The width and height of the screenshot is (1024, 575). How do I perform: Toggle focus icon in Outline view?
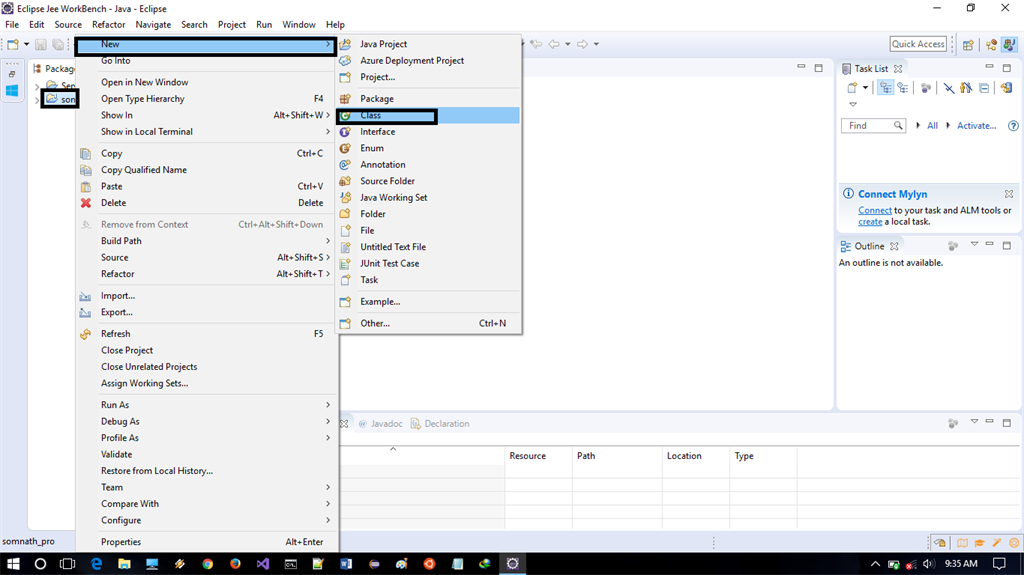tap(953, 246)
